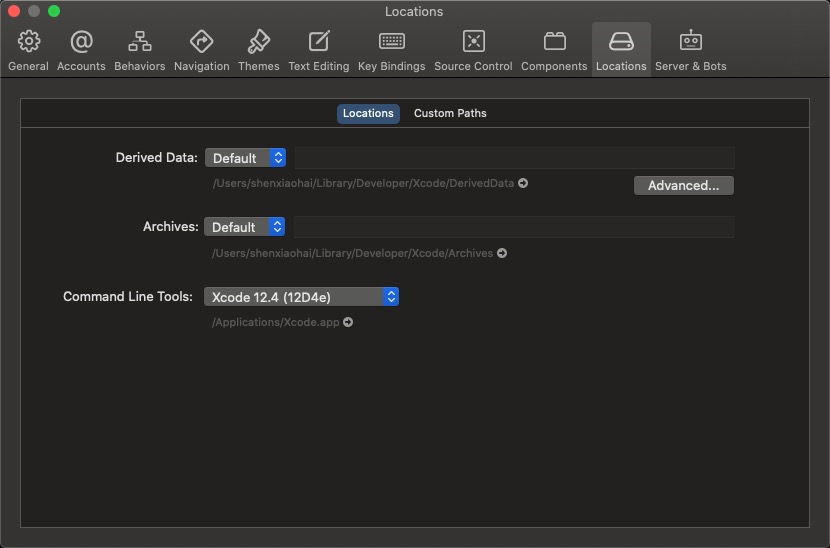Click the Xcode/Archives path text
Image resolution: width=830 pixels, height=548 pixels.
(x=353, y=253)
